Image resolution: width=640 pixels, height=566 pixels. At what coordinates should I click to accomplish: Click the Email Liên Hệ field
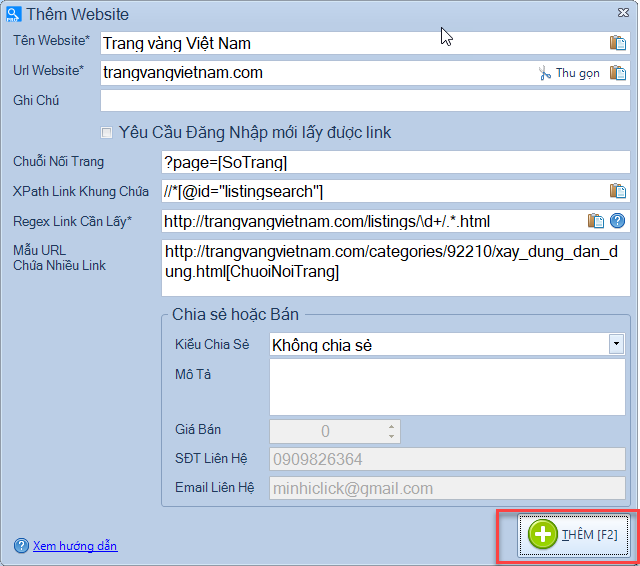(x=447, y=488)
